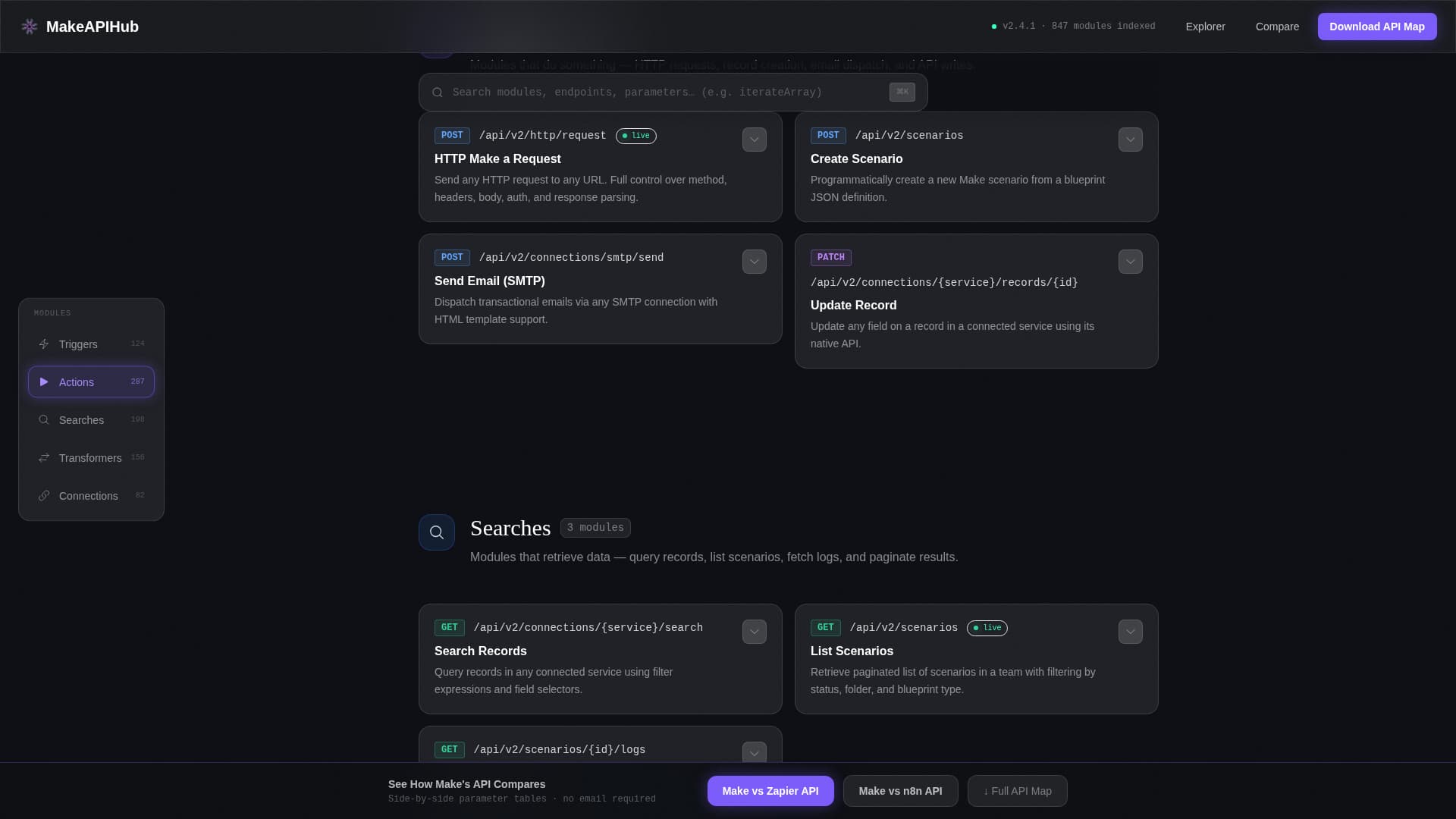Click the green version status dot

[x=994, y=27]
